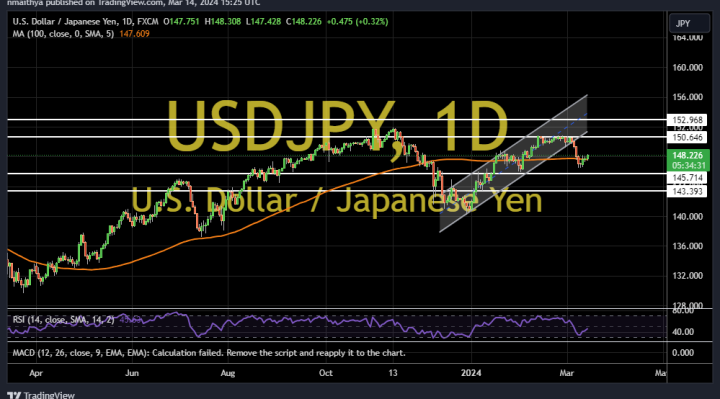Open the RSI indicator legend
Image resolution: width=720 pixels, height=399 pixels.
[x=63, y=320]
